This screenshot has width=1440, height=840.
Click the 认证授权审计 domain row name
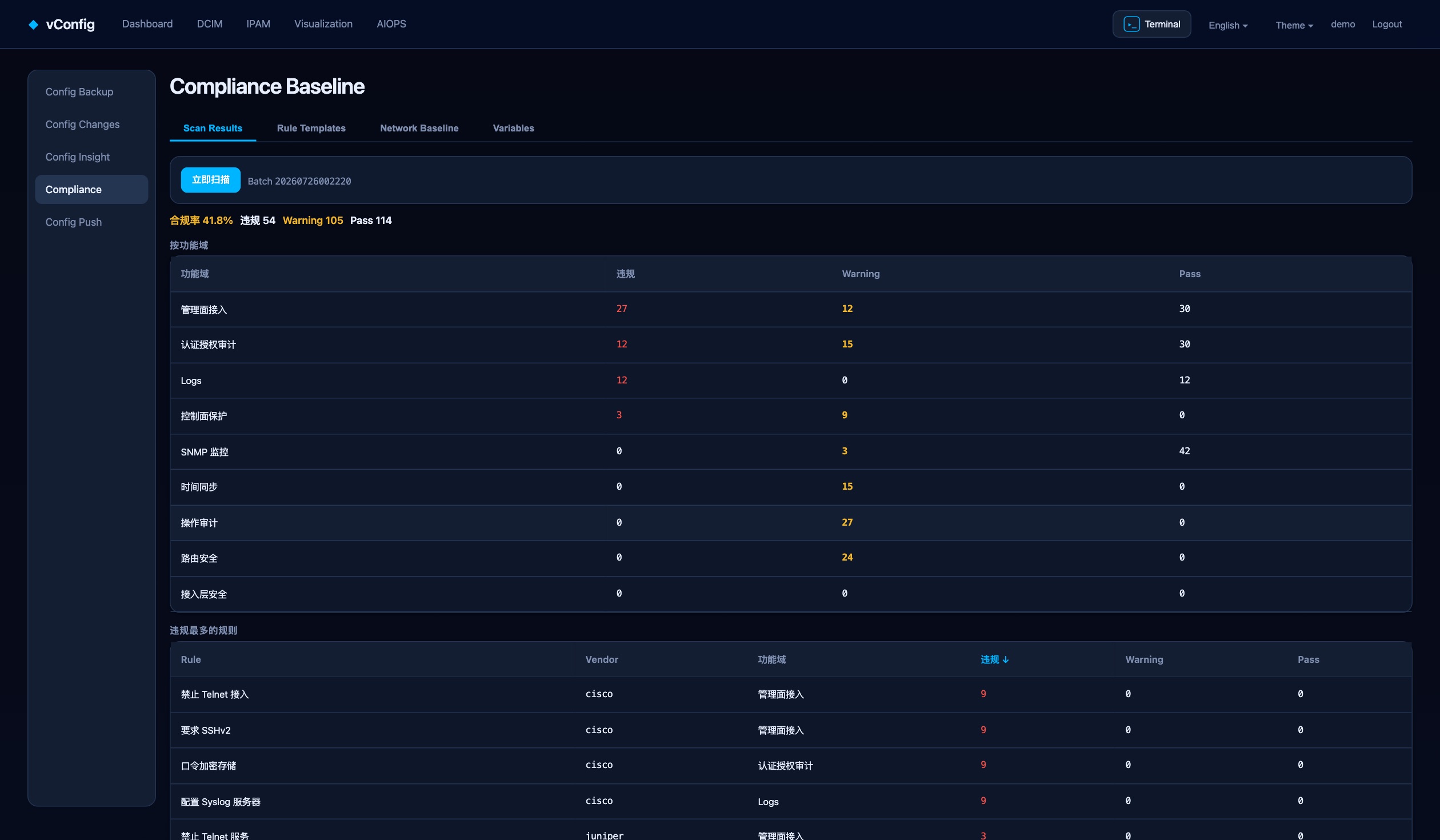[208, 345]
